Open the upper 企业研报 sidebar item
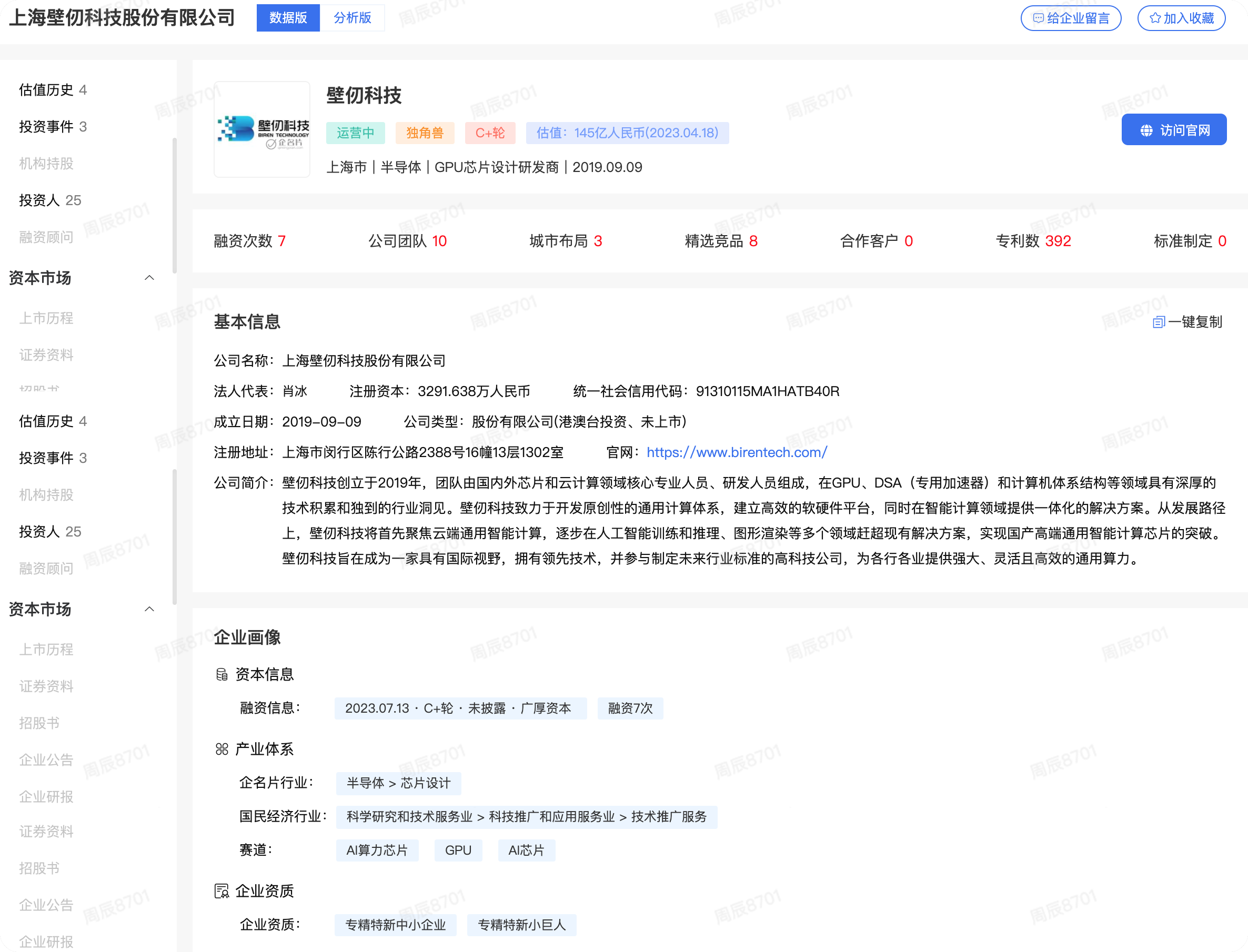The height and width of the screenshot is (952, 1248). (46, 797)
